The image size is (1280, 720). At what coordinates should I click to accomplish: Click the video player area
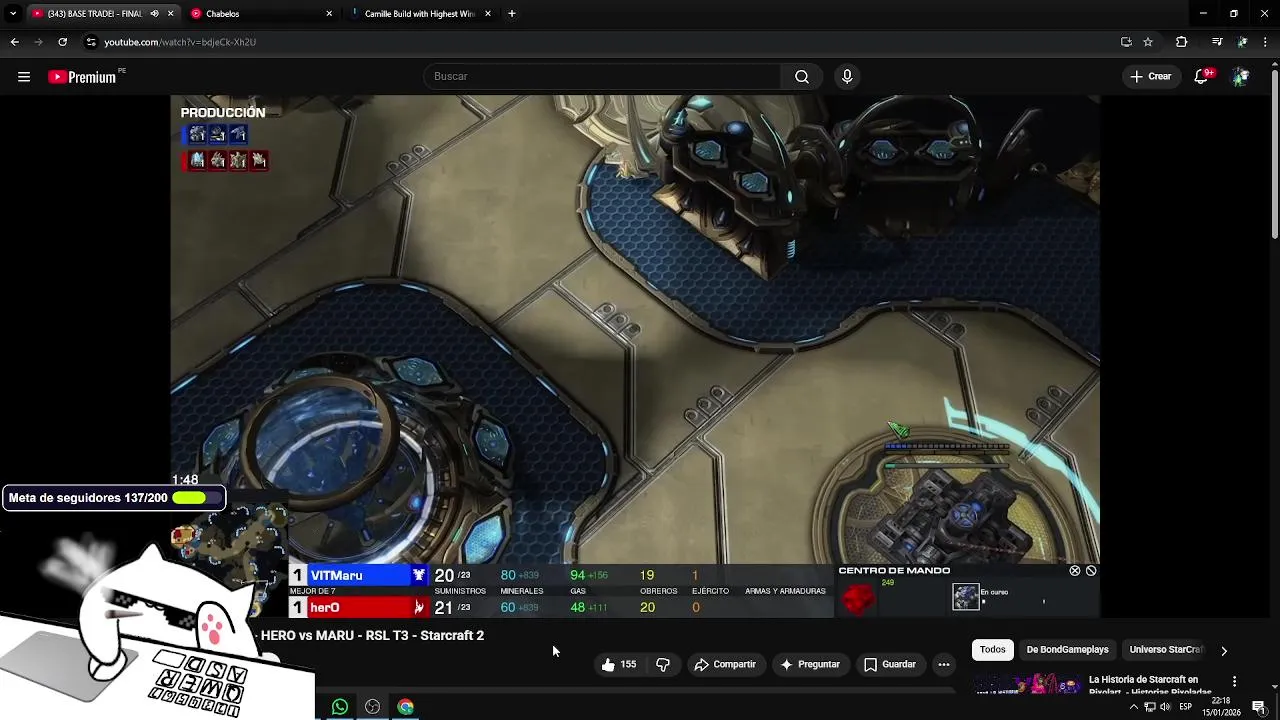[x=635, y=355]
